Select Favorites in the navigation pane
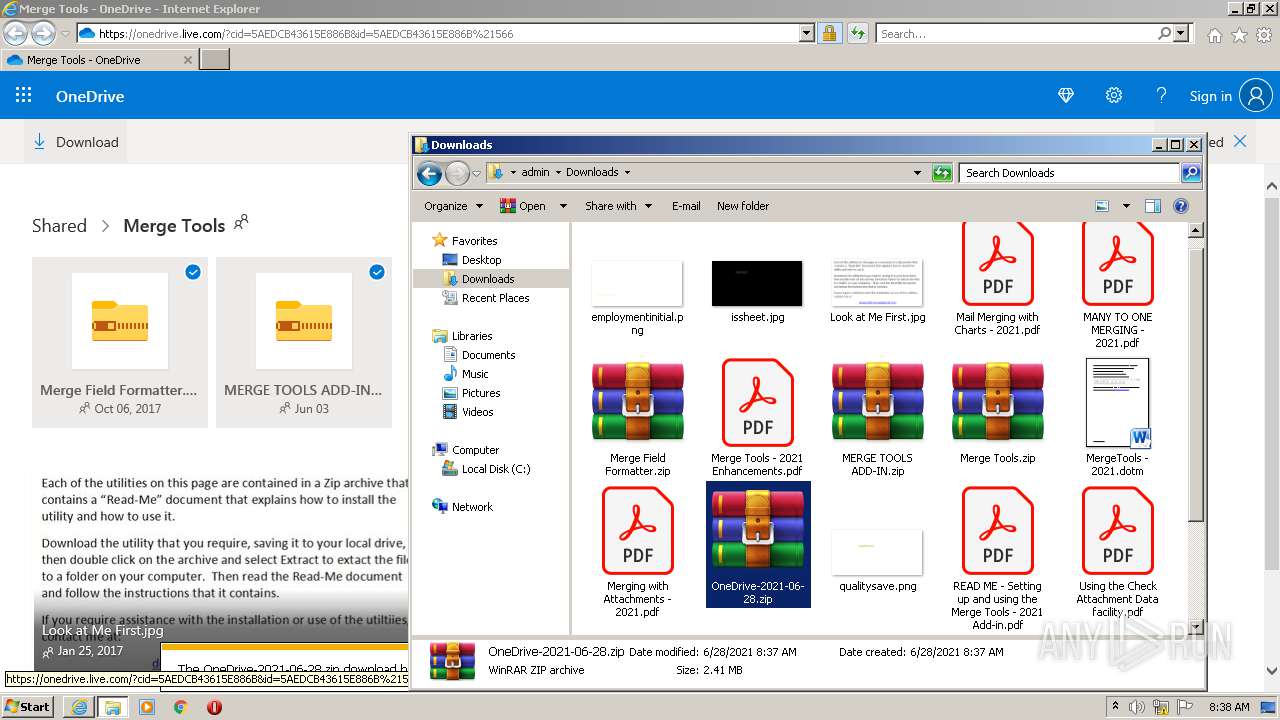This screenshot has width=1280, height=720. coord(474,241)
